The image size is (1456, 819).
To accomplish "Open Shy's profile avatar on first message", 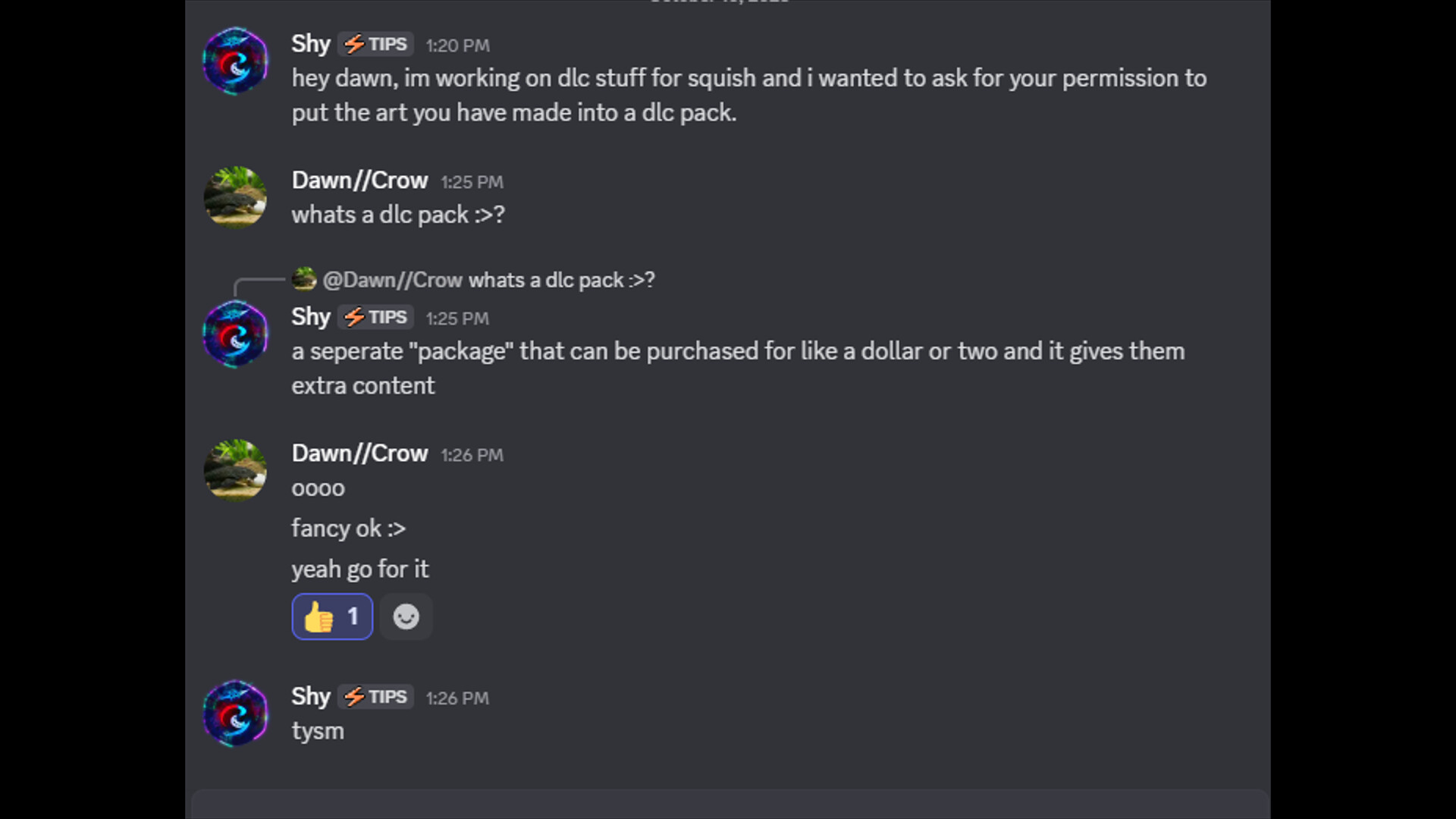I will click(235, 61).
